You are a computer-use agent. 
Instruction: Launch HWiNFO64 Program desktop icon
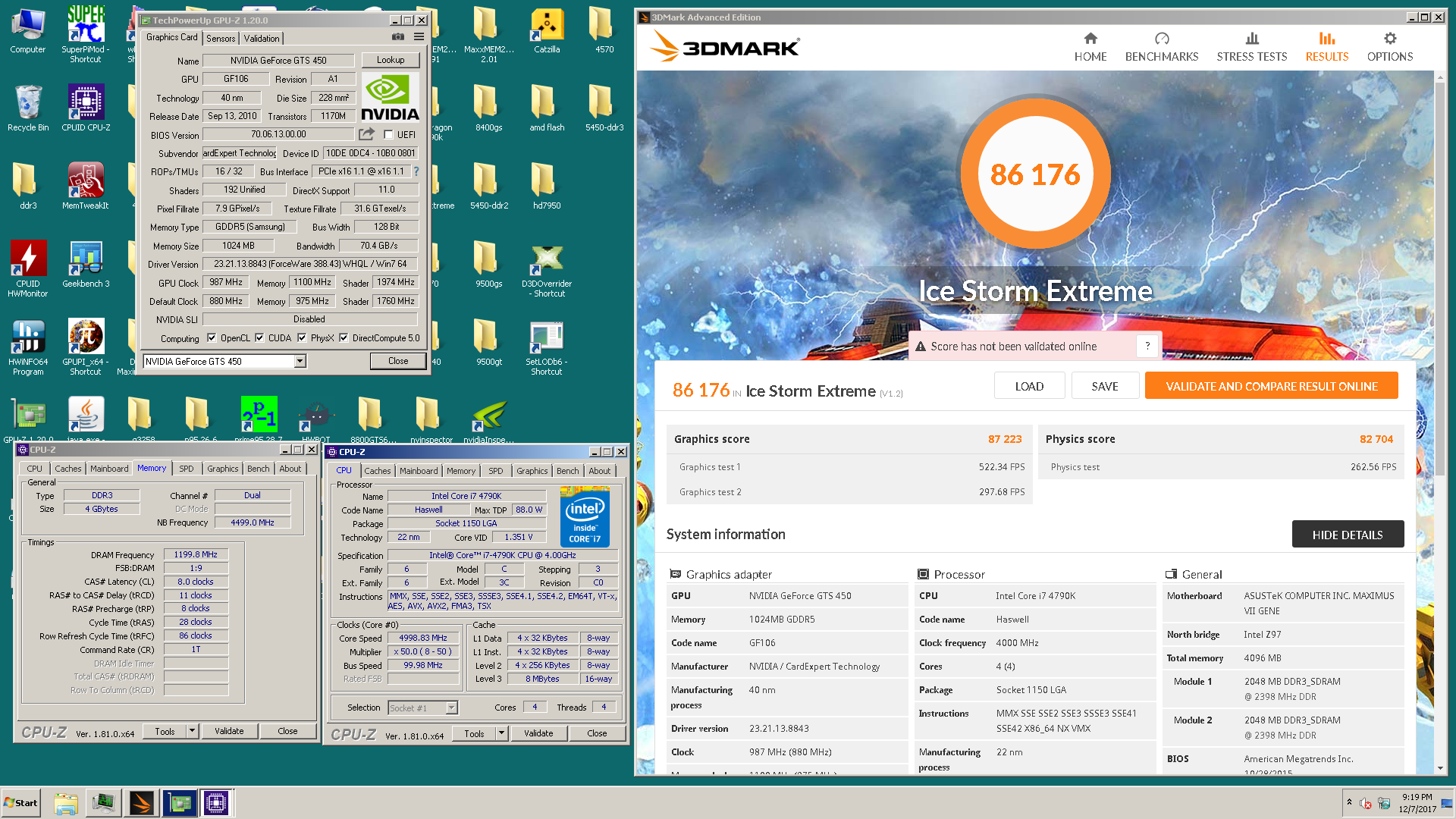(28, 347)
